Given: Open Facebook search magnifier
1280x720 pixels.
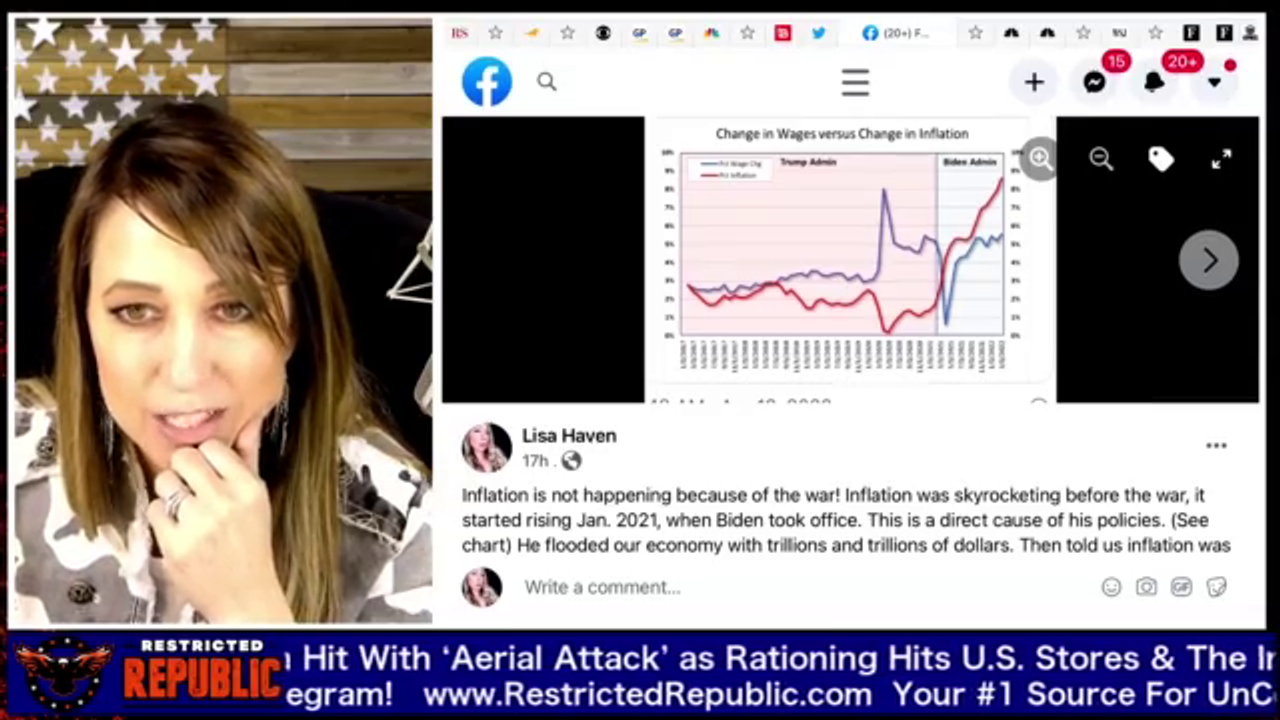Looking at the screenshot, I should [546, 82].
